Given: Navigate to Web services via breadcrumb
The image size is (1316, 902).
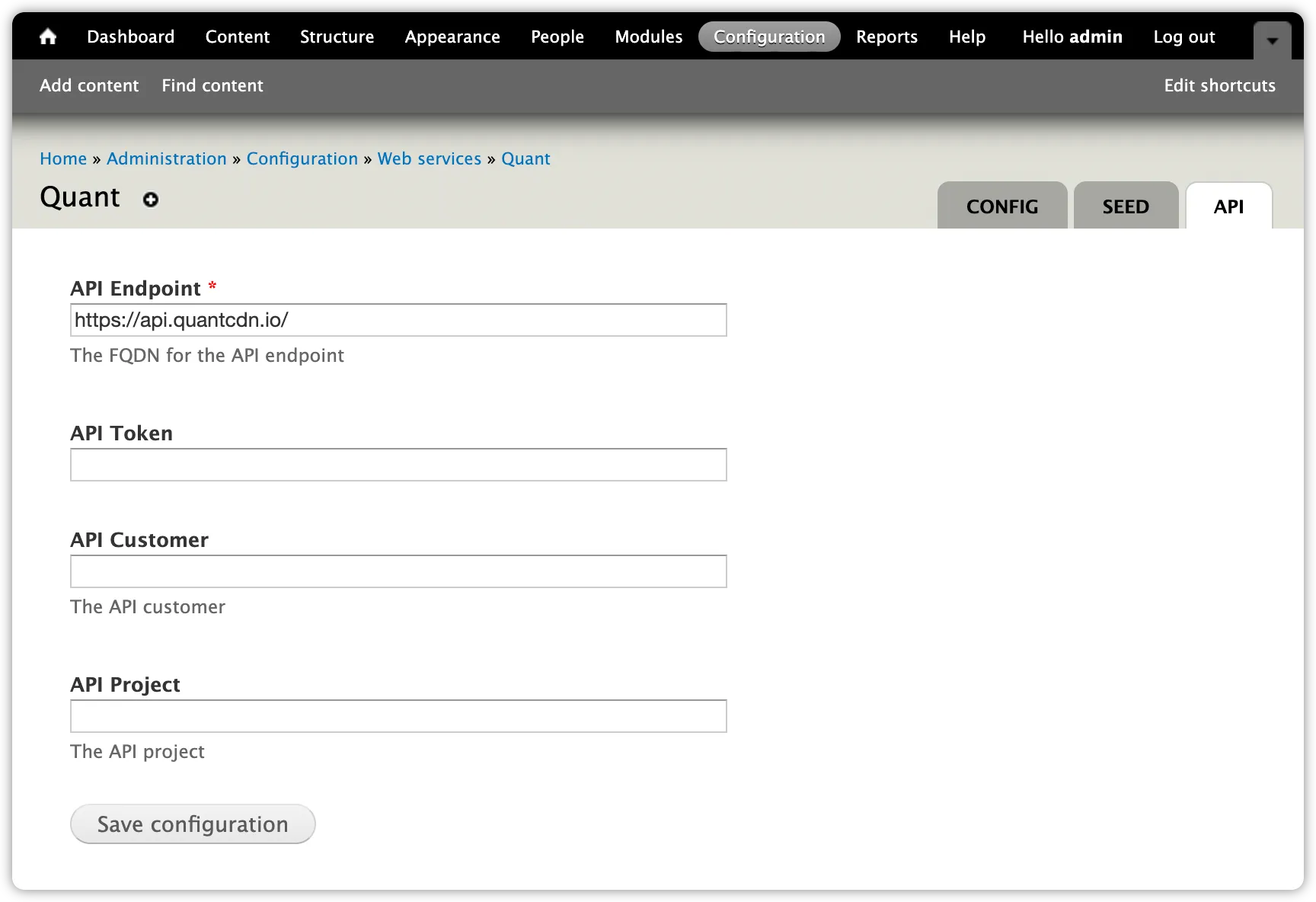Looking at the screenshot, I should 429,158.
